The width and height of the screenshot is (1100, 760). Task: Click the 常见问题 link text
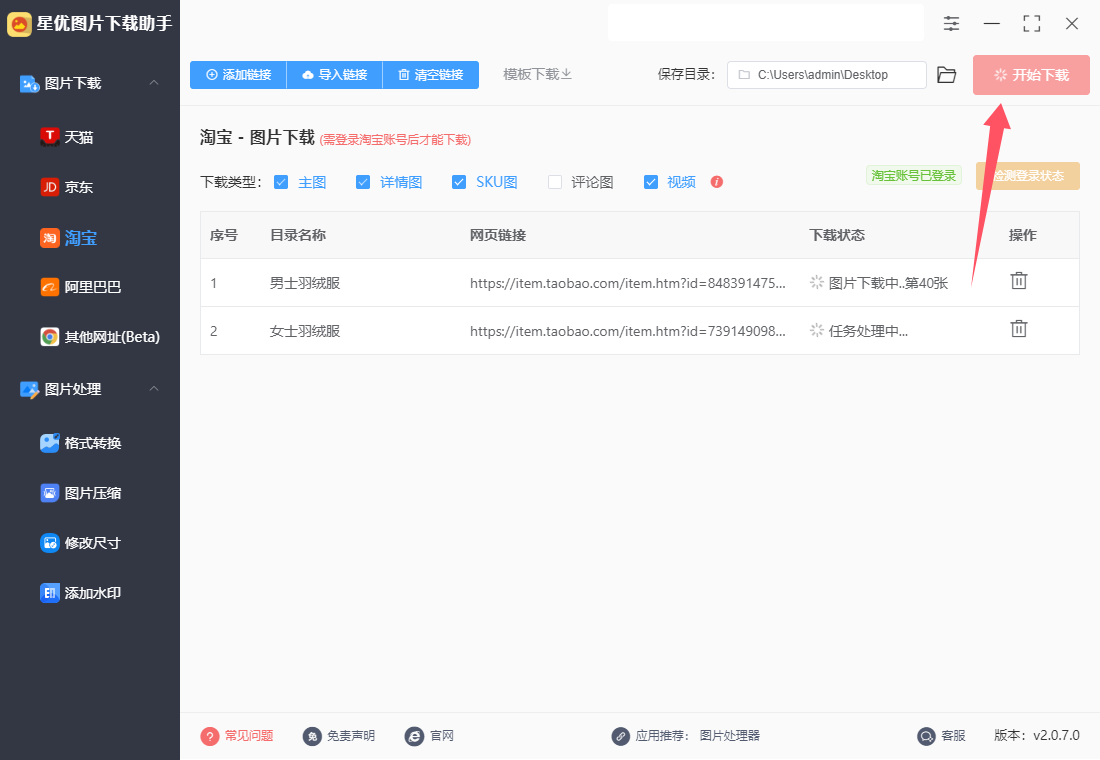point(249,736)
